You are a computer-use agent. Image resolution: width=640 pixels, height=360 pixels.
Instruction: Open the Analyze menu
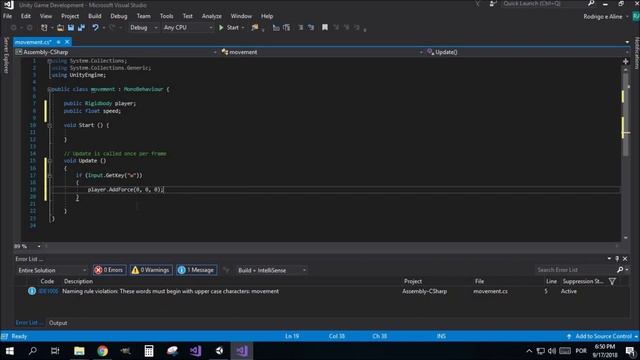[211, 16]
